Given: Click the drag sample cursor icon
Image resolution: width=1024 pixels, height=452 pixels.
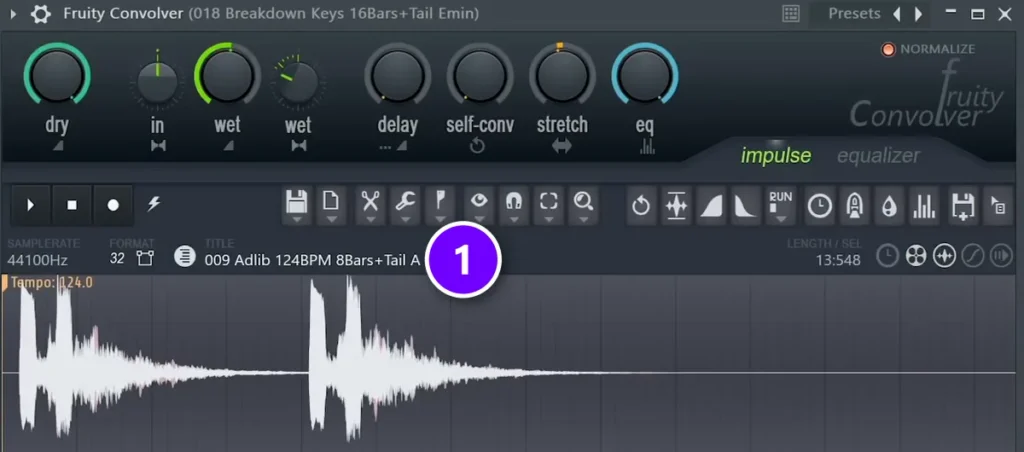Looking at the screenshot, I should pyautogui.click(x=997, y=206).
